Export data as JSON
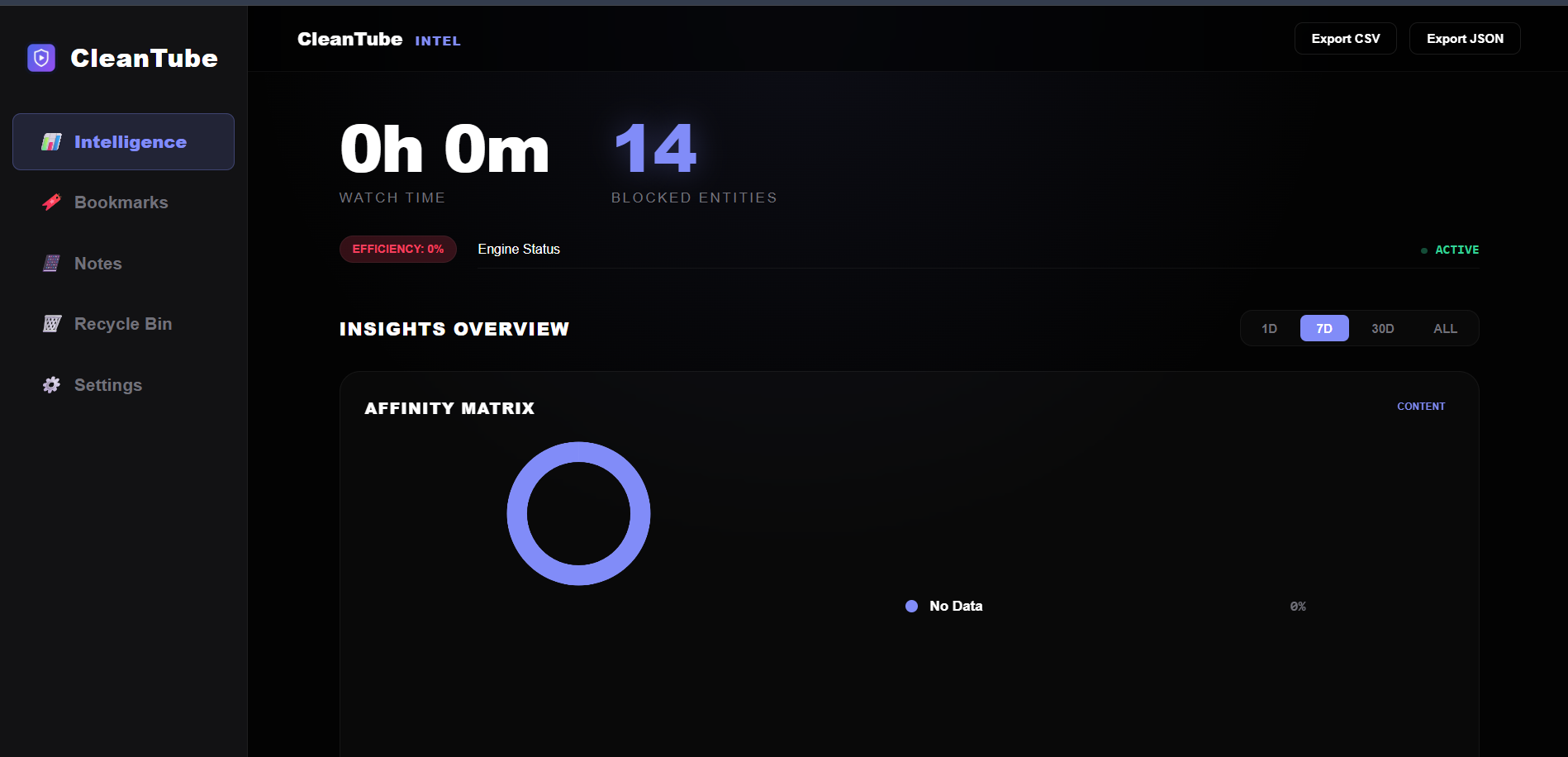The height and width of the screenshot is (757, 1568). tap(1465, 39)
